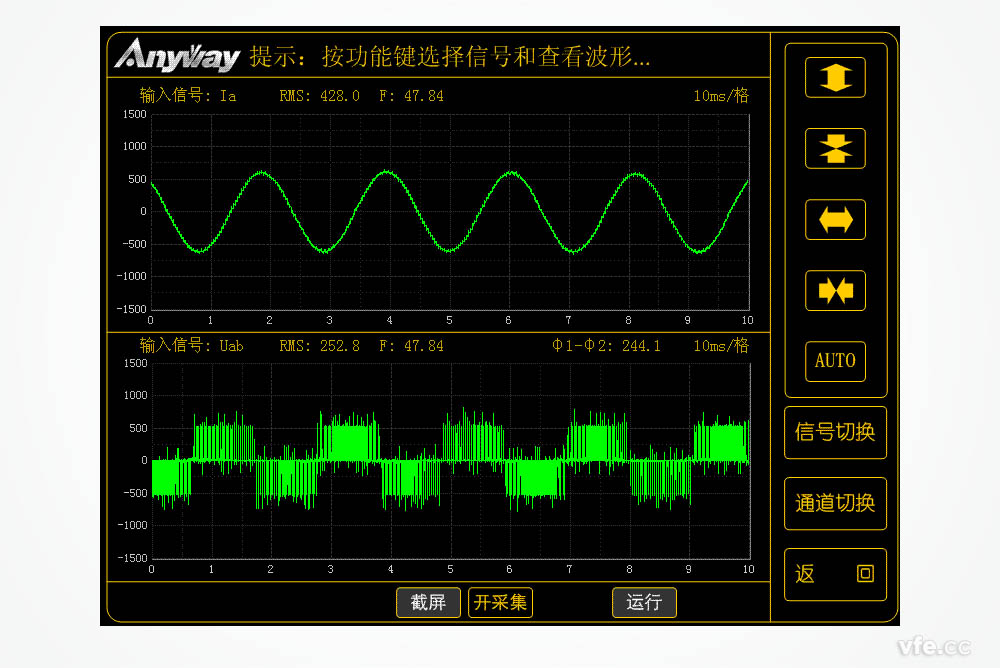Enable acquisition with the 开采集 control

click(x=500, y=603)
